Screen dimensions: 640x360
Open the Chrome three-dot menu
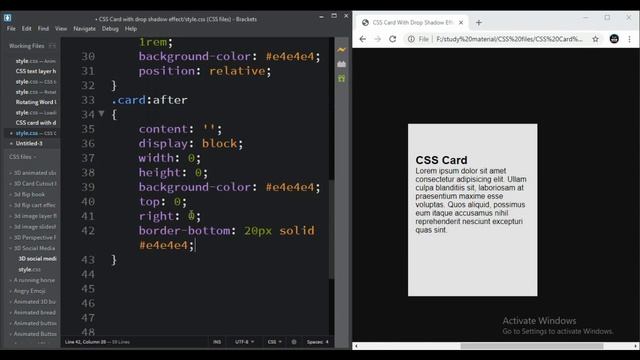click(629, 39)
